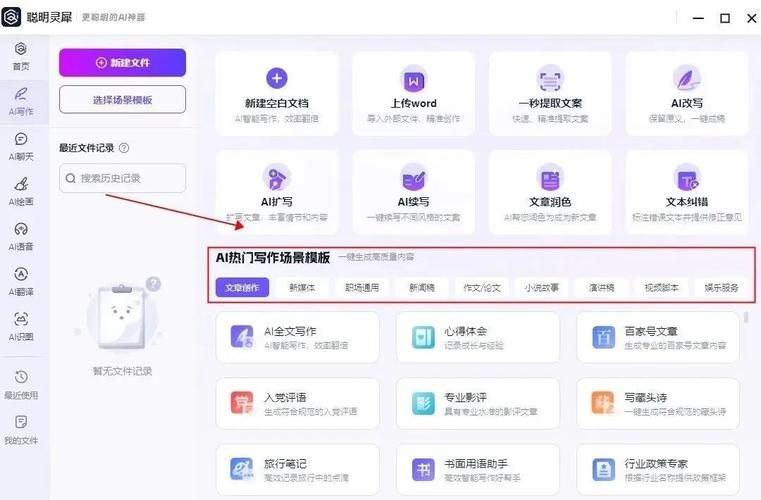Click the template list scrollbar
The width and height of the screenshot is (761, 500).
(x=746, y=317)
